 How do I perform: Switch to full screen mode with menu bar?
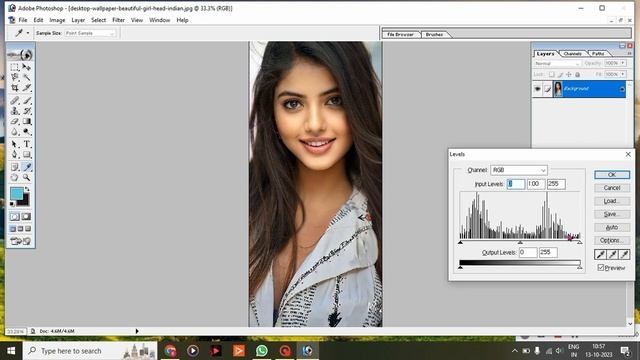20,229
